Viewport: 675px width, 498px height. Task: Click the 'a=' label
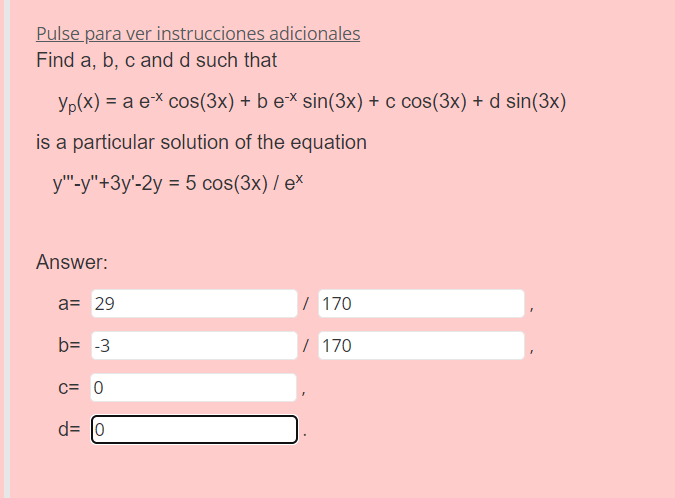(71, 303)
